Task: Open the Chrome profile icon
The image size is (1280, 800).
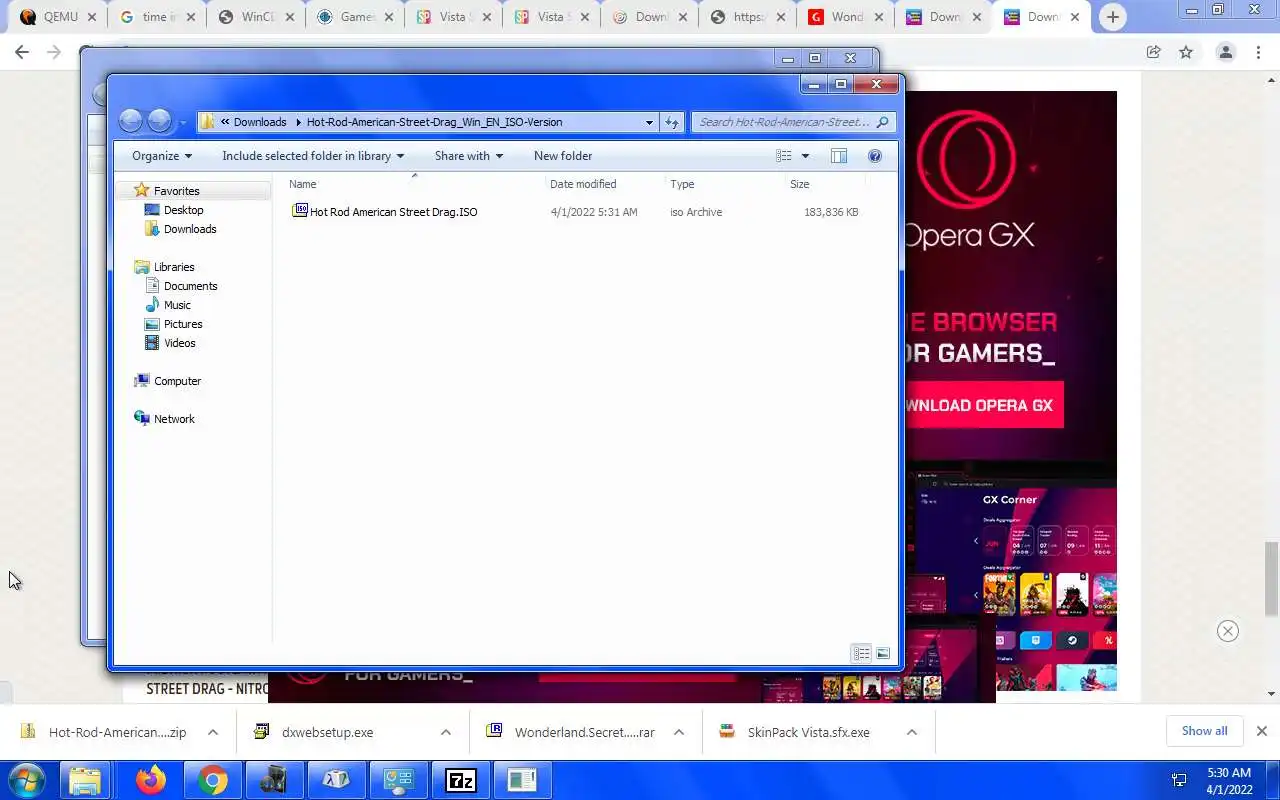Action: tap(1225, 52)
